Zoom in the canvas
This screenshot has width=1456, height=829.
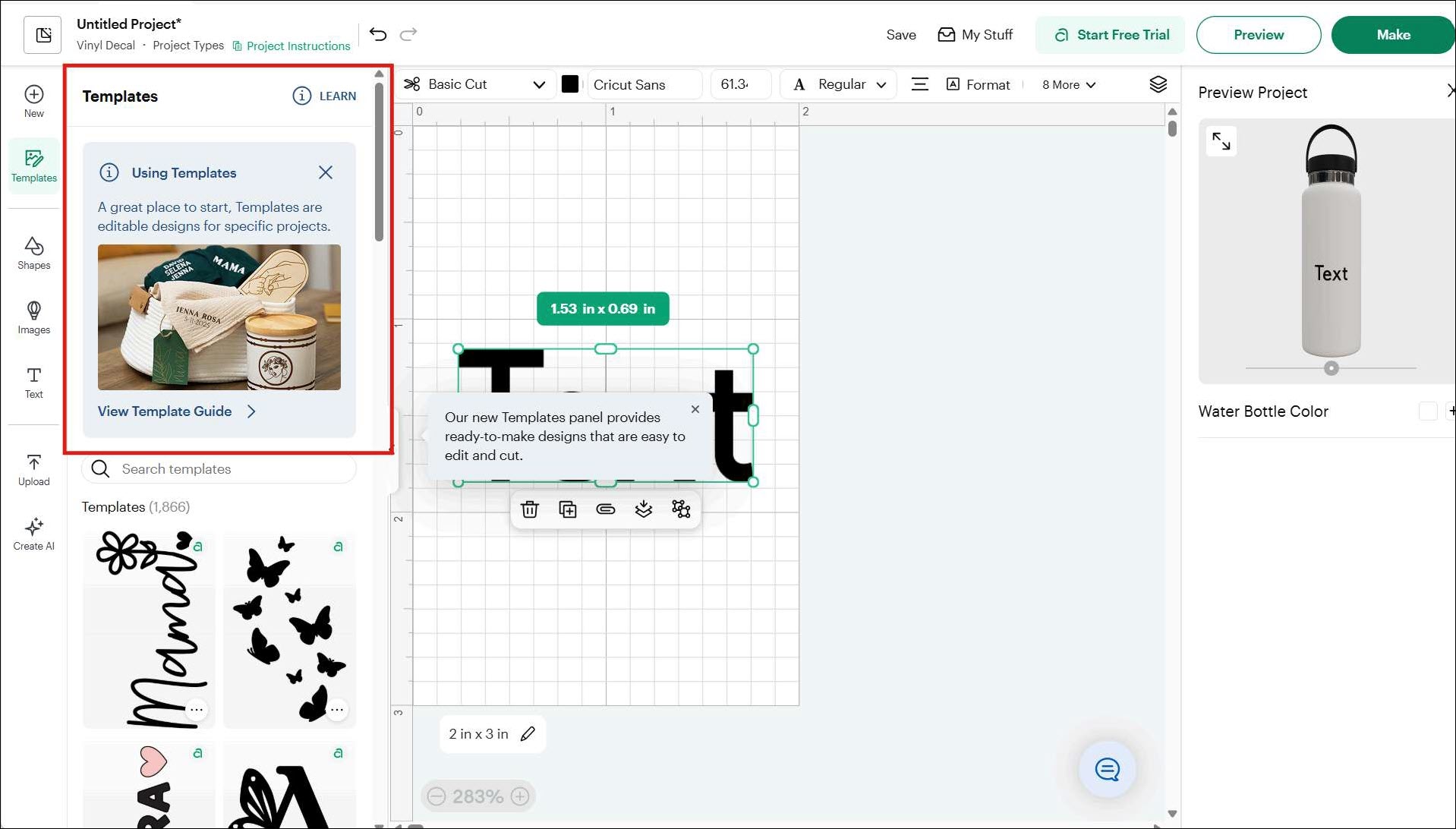[x=520, y=796]
